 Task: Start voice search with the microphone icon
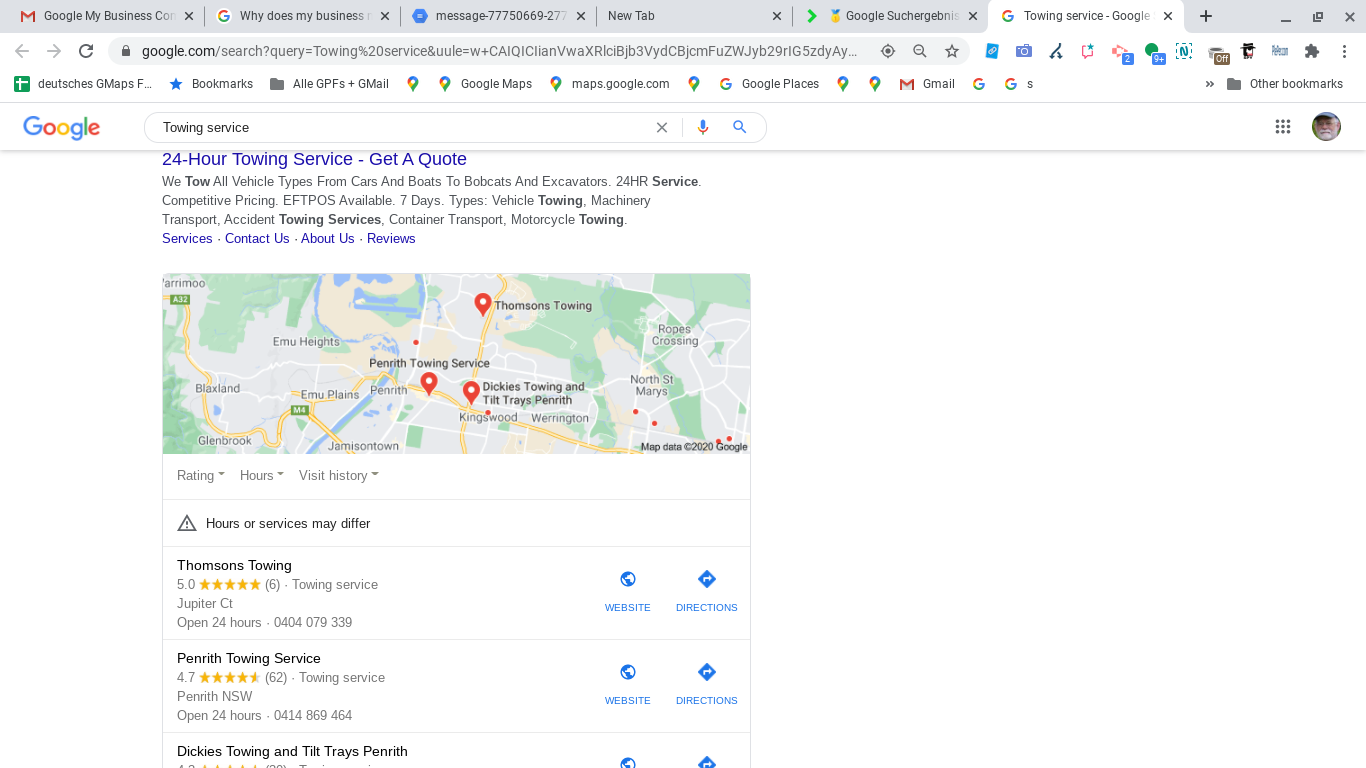703,127
